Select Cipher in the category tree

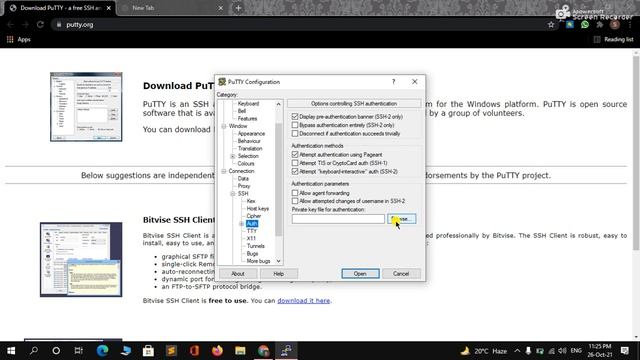tap(253, 216)
